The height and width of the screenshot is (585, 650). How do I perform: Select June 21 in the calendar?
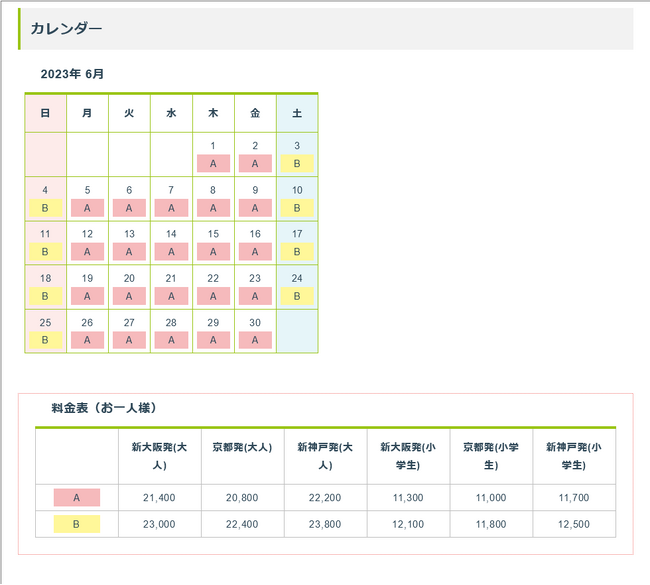tap(171, 287)
